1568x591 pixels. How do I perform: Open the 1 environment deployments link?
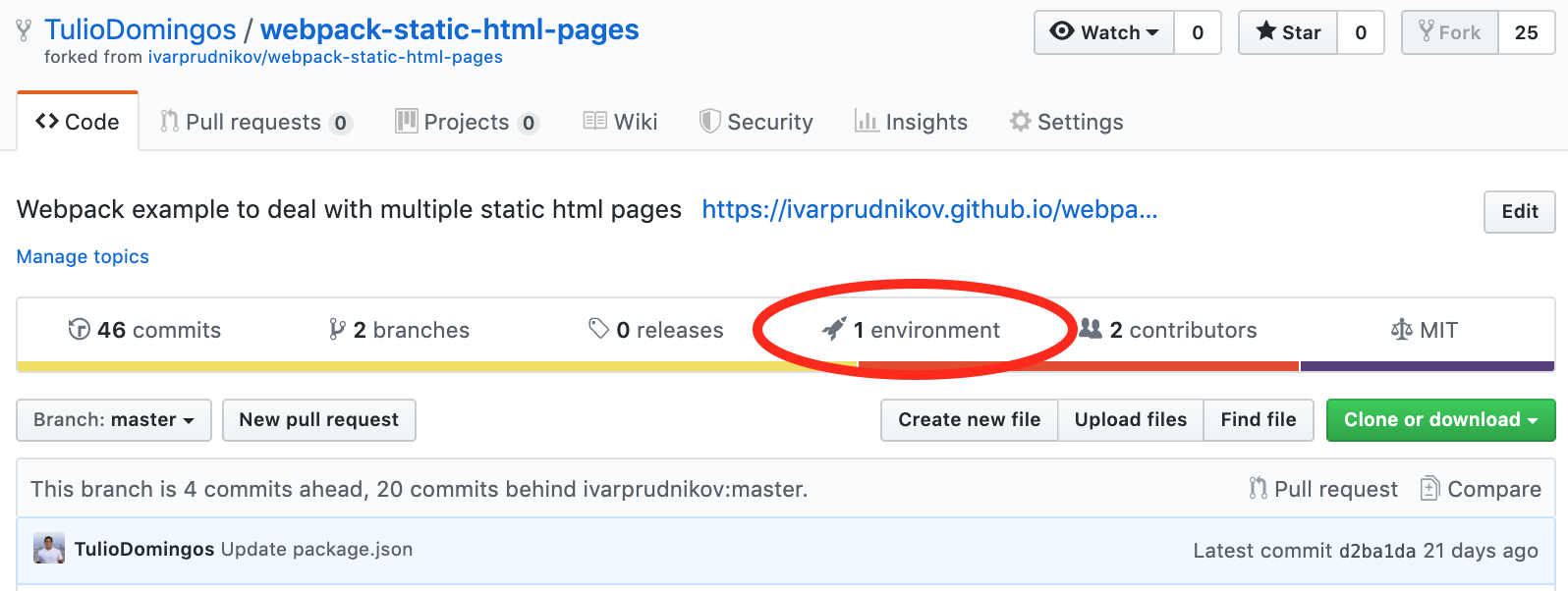(911, 330)
